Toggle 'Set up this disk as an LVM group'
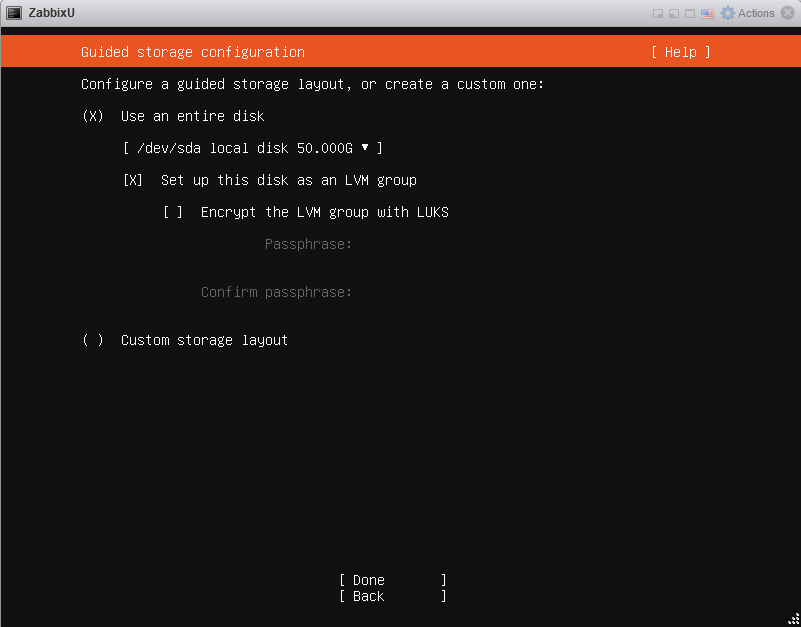Image resolution: width=801 pixels, height=627 pixels. click(133, 180)
